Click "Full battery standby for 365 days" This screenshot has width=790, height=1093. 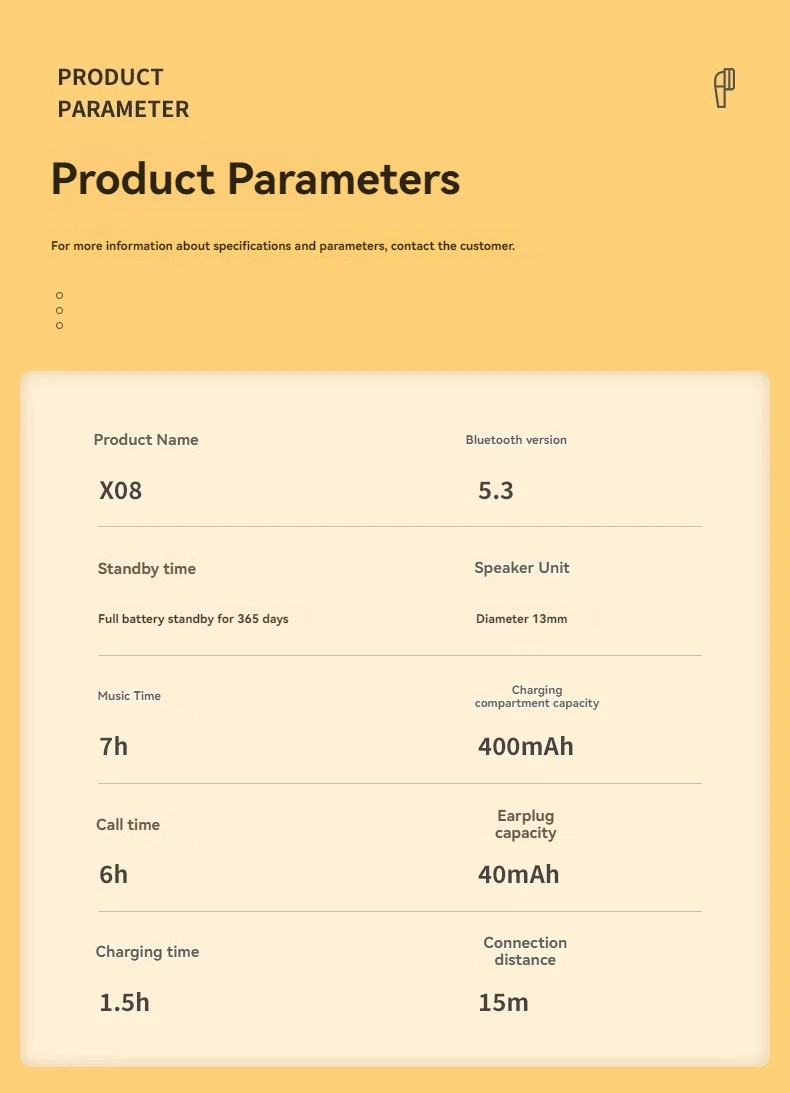point(193,619)
